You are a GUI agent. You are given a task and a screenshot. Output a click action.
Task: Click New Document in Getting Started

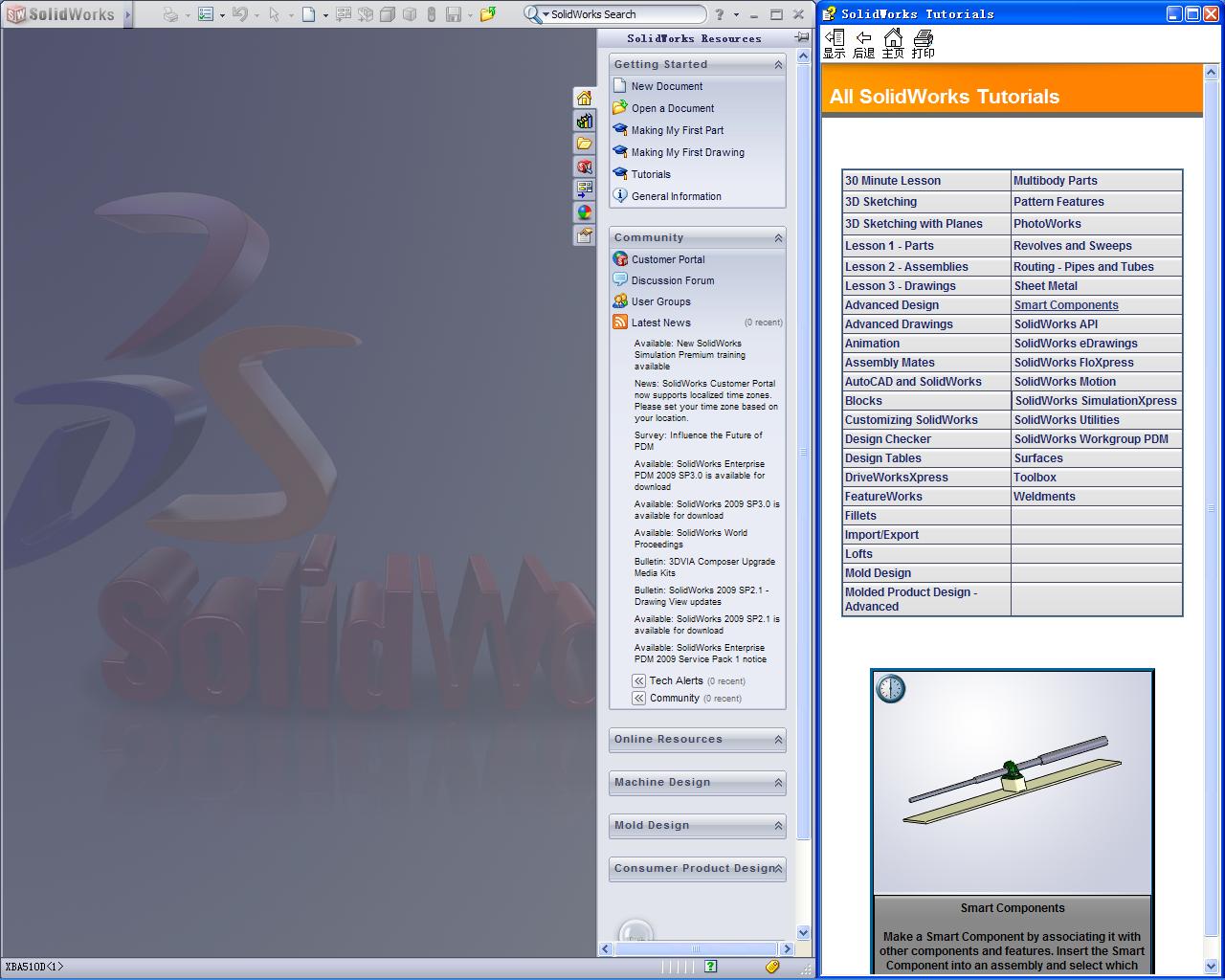coord(666,86)
